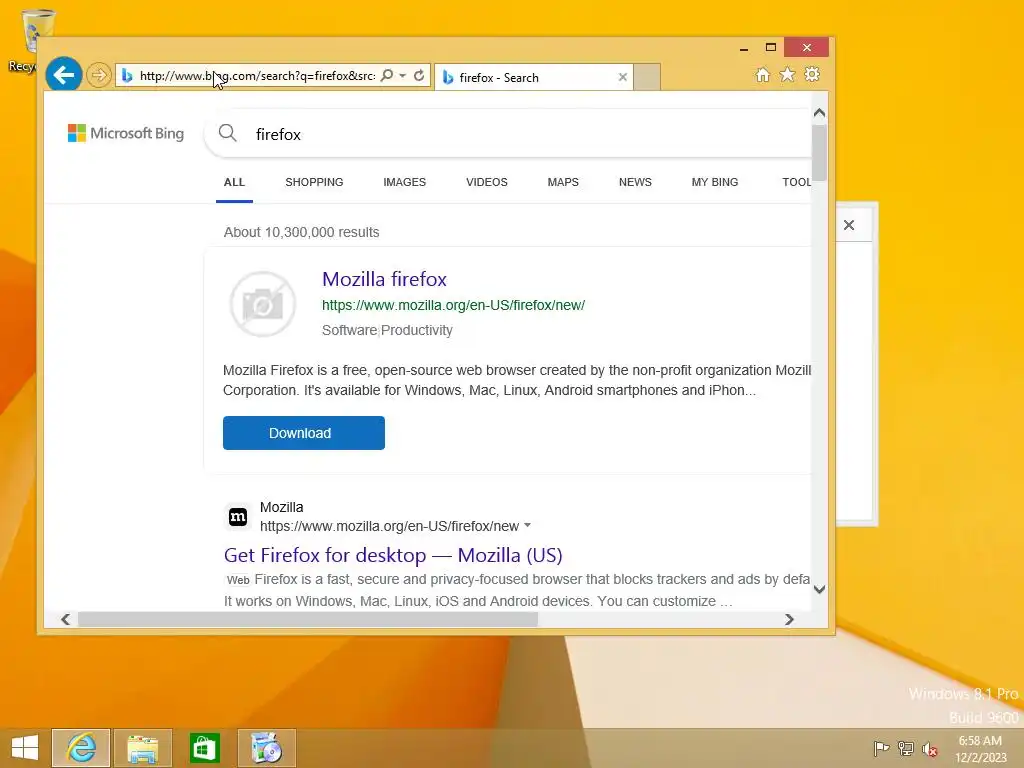Click the 'Software' category text

[x=349, y=330]
